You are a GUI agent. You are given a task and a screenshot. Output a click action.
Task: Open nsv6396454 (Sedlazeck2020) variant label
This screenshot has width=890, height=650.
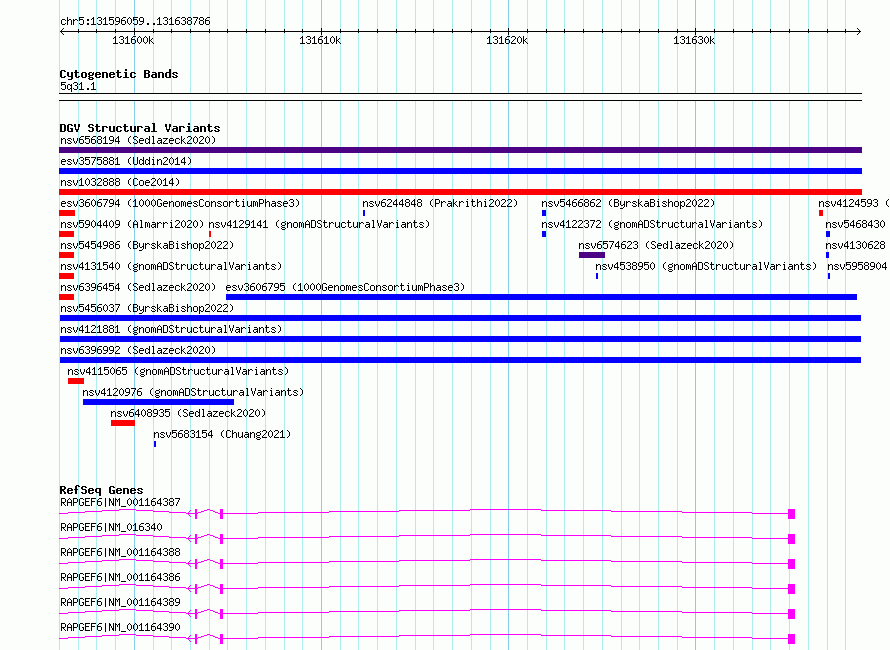138,287
